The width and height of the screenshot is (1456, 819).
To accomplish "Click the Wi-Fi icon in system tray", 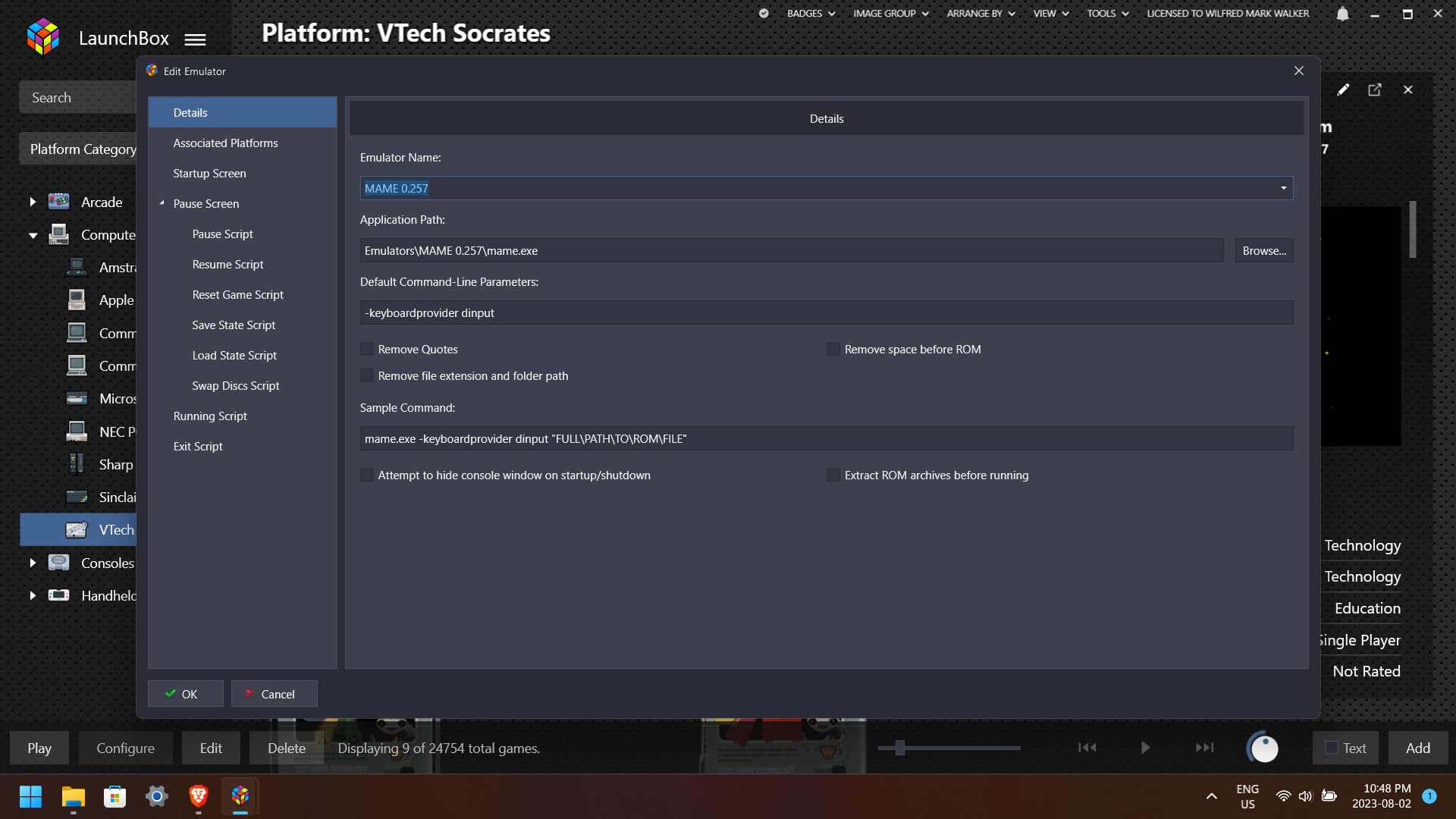I will (x=1283, y=796).
